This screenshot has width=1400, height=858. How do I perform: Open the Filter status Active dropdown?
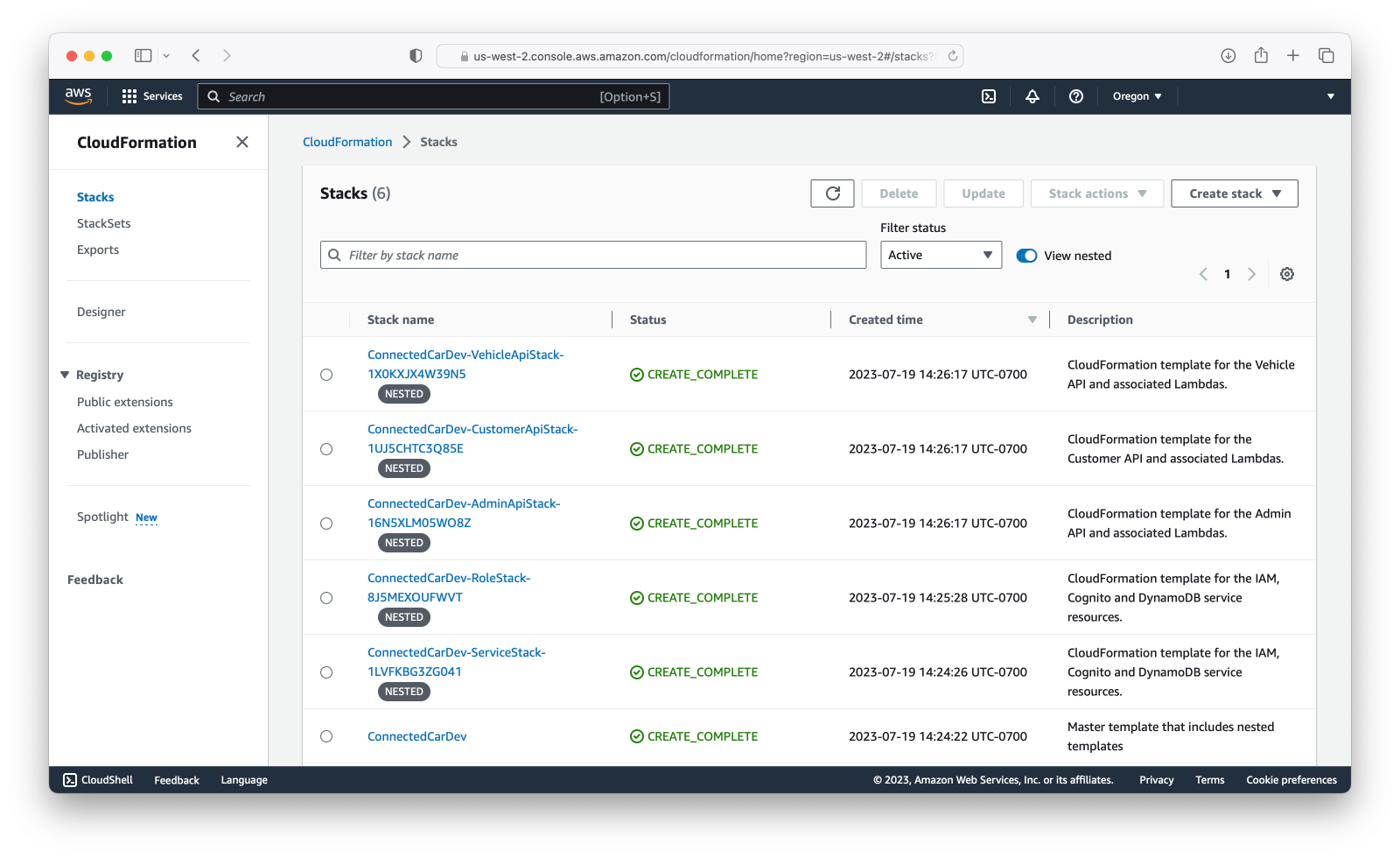pyautogui.click(x=941, y=255)
